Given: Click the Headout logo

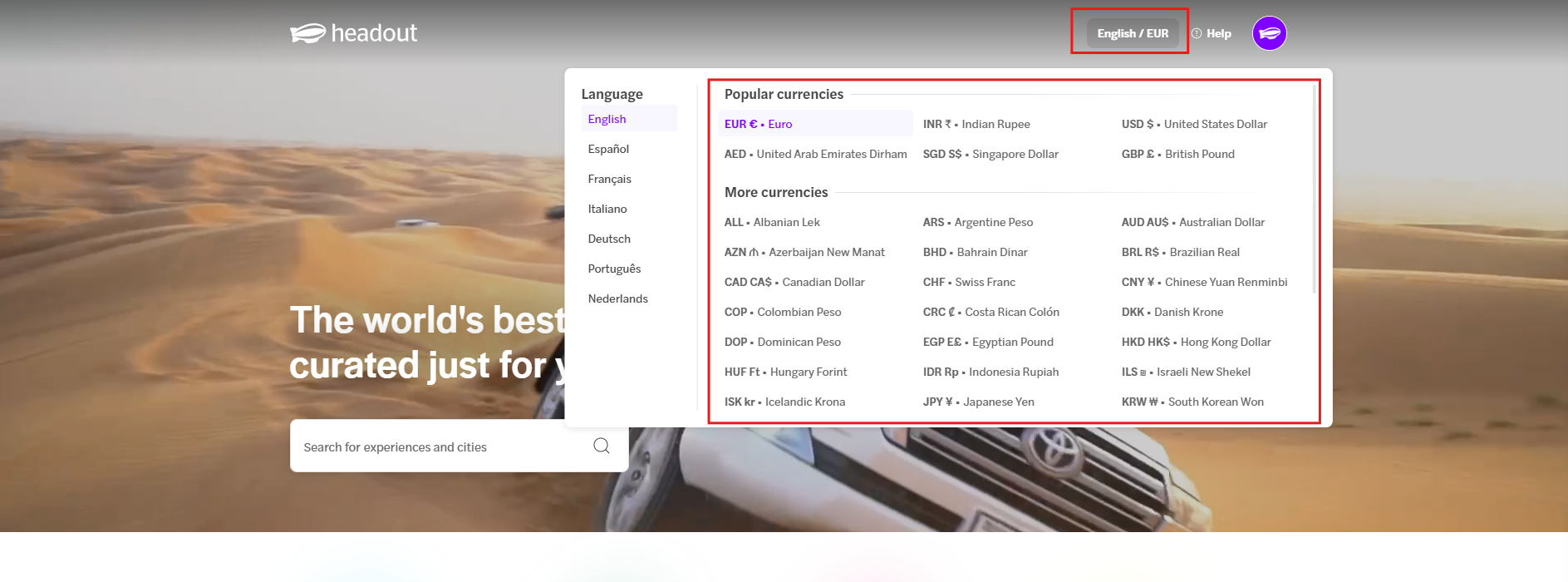Looking at the screenshot, I should click(x=354, y=33).
